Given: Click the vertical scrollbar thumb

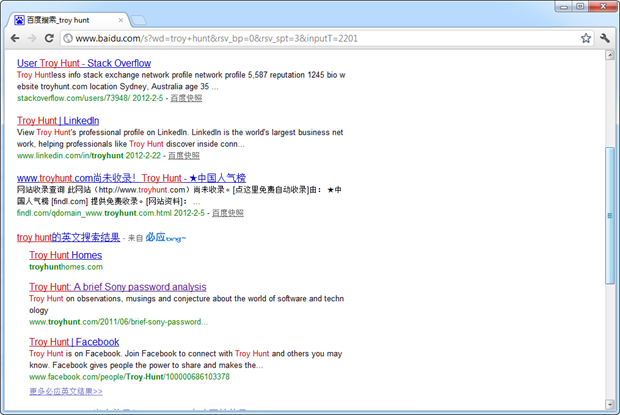Looking at the screenshot, I should pos(610,215).
